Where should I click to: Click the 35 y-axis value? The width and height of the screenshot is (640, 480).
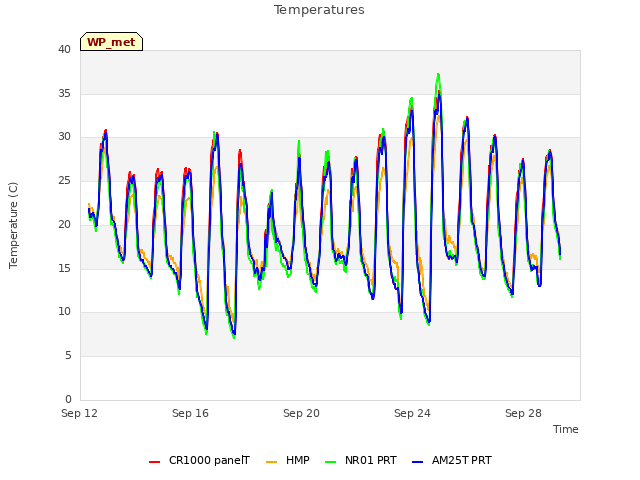[x=64, y=93]
